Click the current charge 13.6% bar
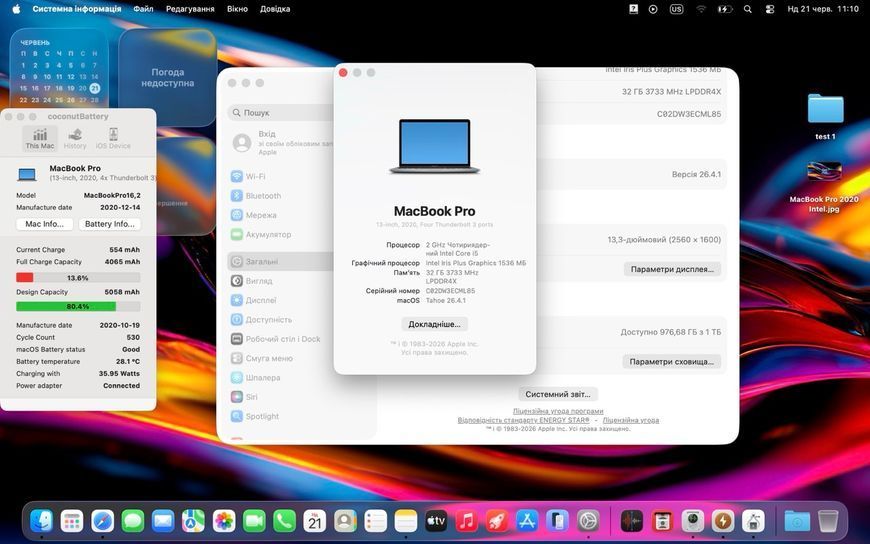870x544 pixels. (78, 278)
